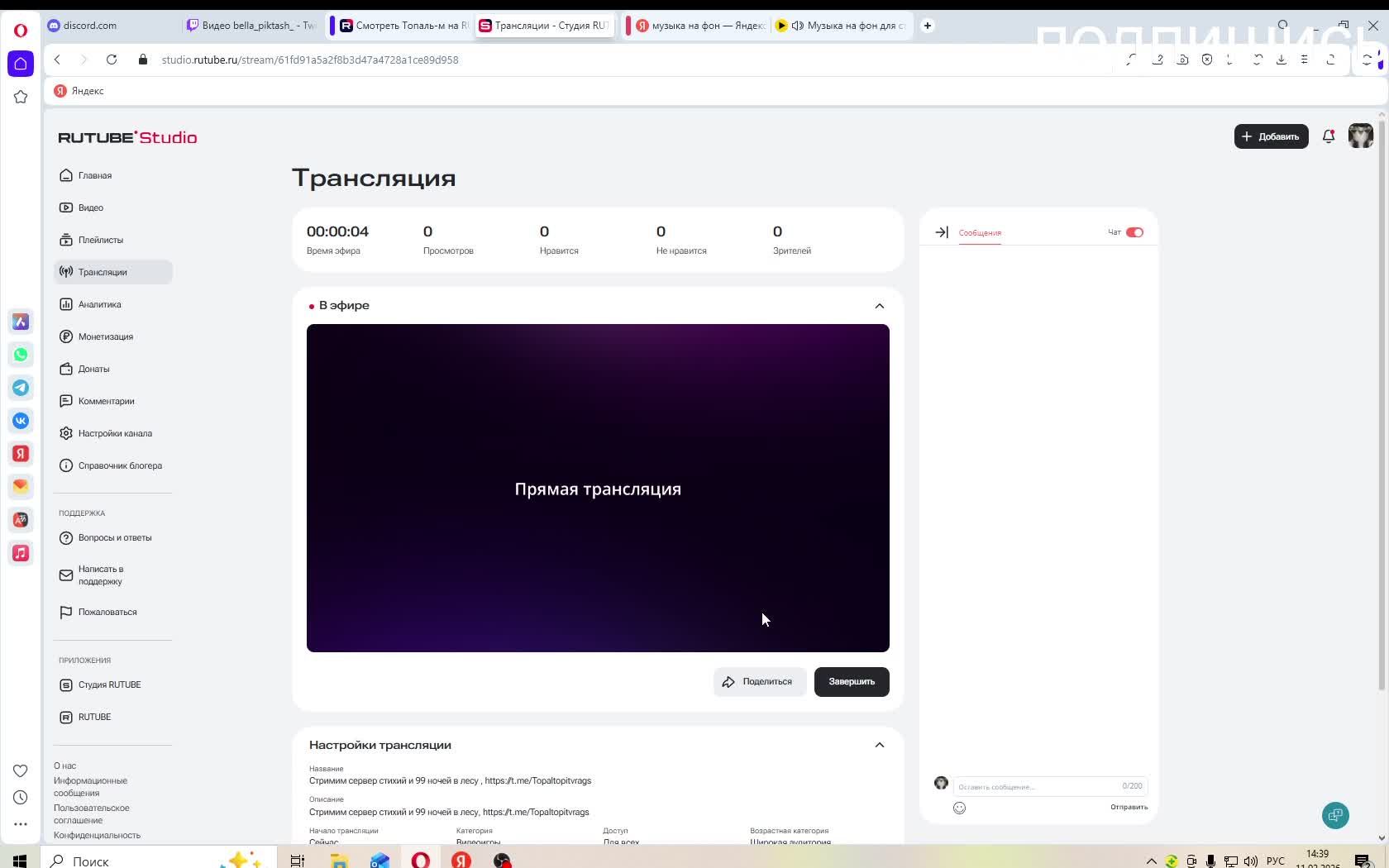The image size is (1389, 868).
Task: Switch to the discord.com tab
Action: tap(112, 26)
